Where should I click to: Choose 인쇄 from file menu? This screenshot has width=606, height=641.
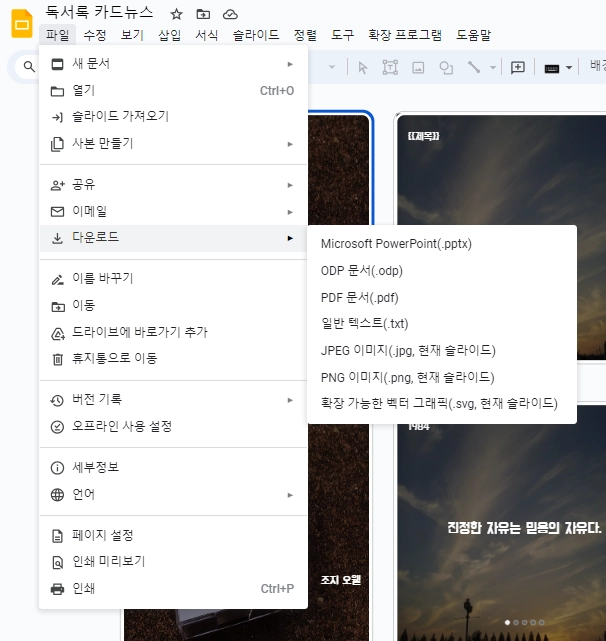tap(173, 589)
